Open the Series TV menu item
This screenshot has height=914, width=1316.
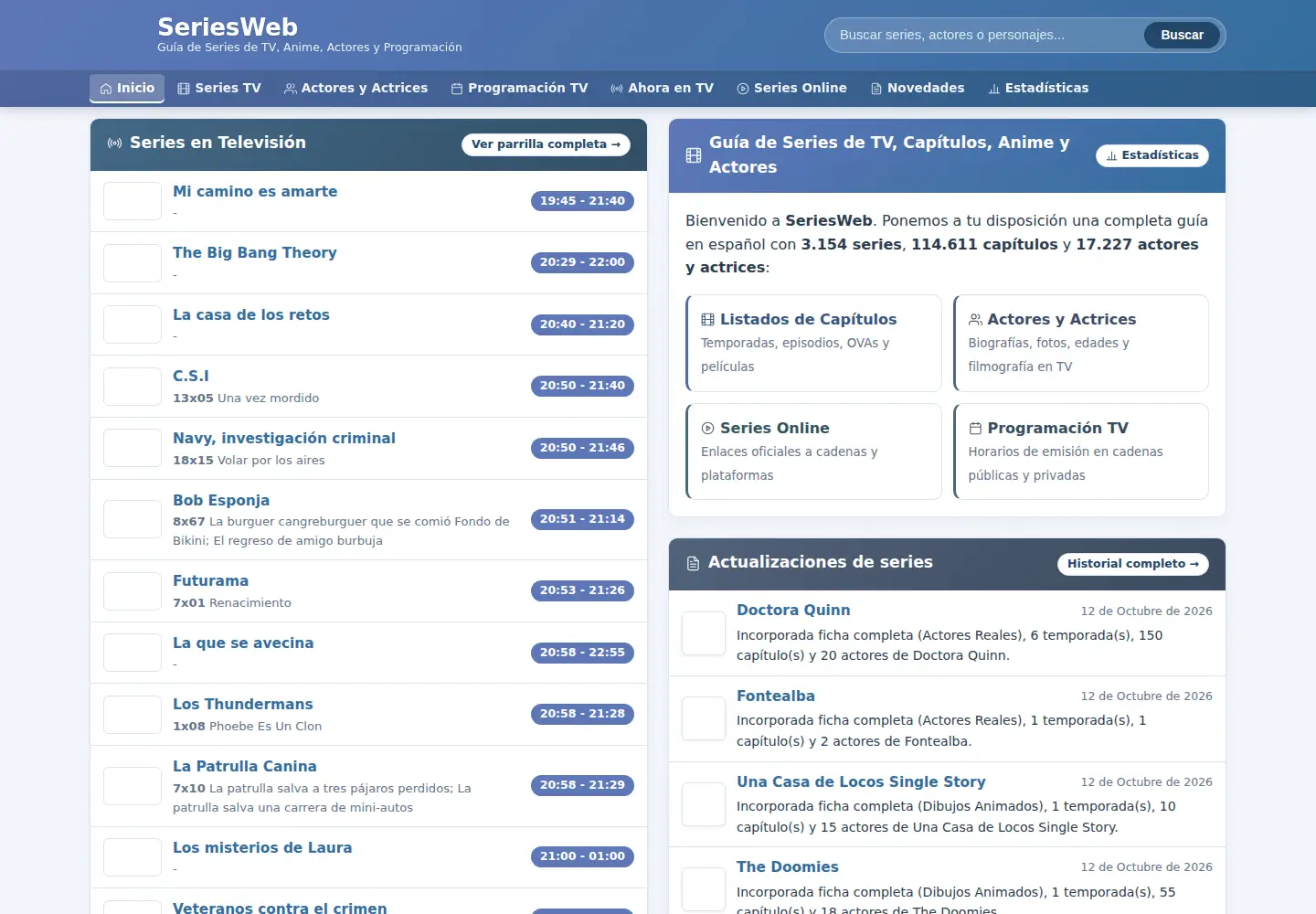219,89
